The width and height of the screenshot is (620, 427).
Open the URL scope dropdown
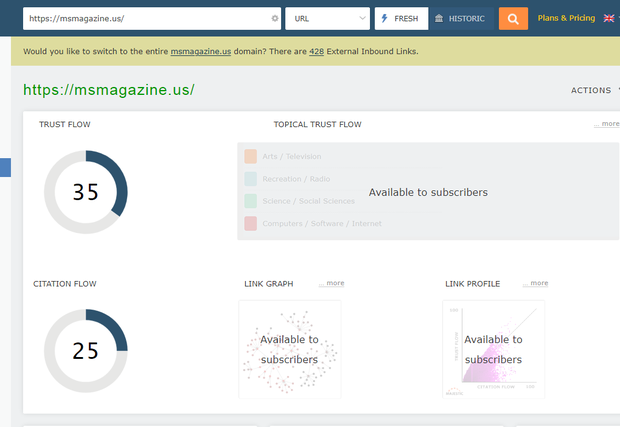click(327, 19)
